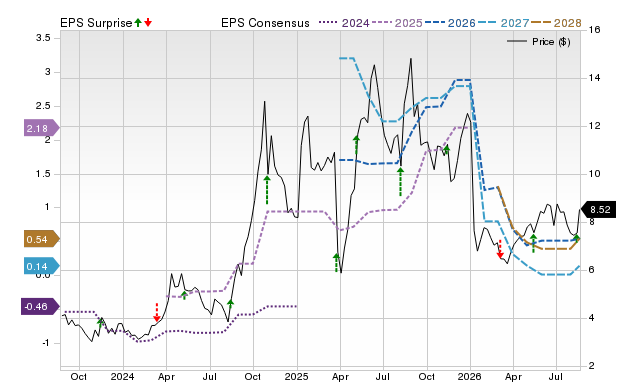Toggle the 2024 consensus series in legend
This screenshot has width=640, height=382.
(x=344, y=23)
